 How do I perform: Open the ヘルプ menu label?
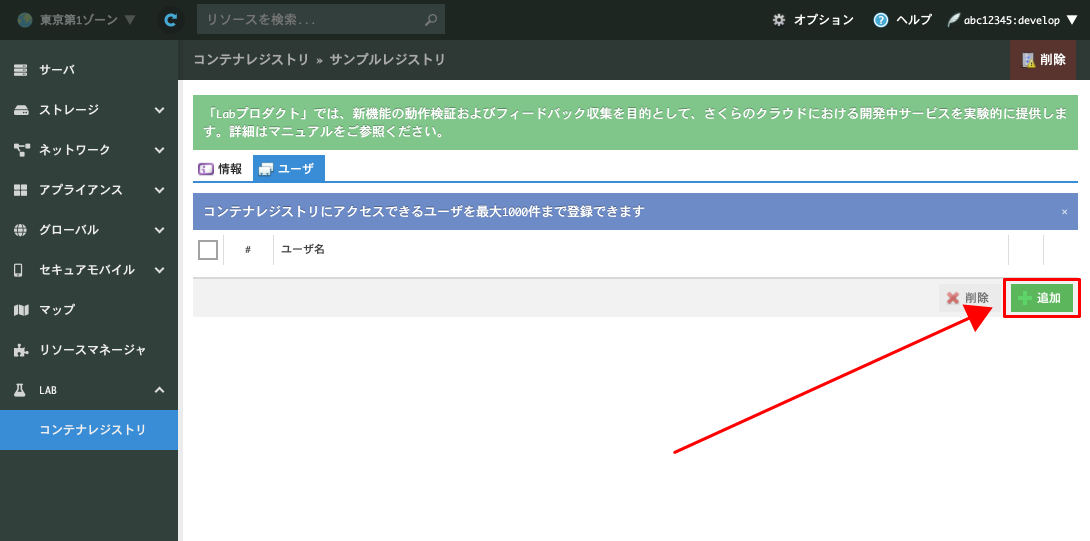914,20
